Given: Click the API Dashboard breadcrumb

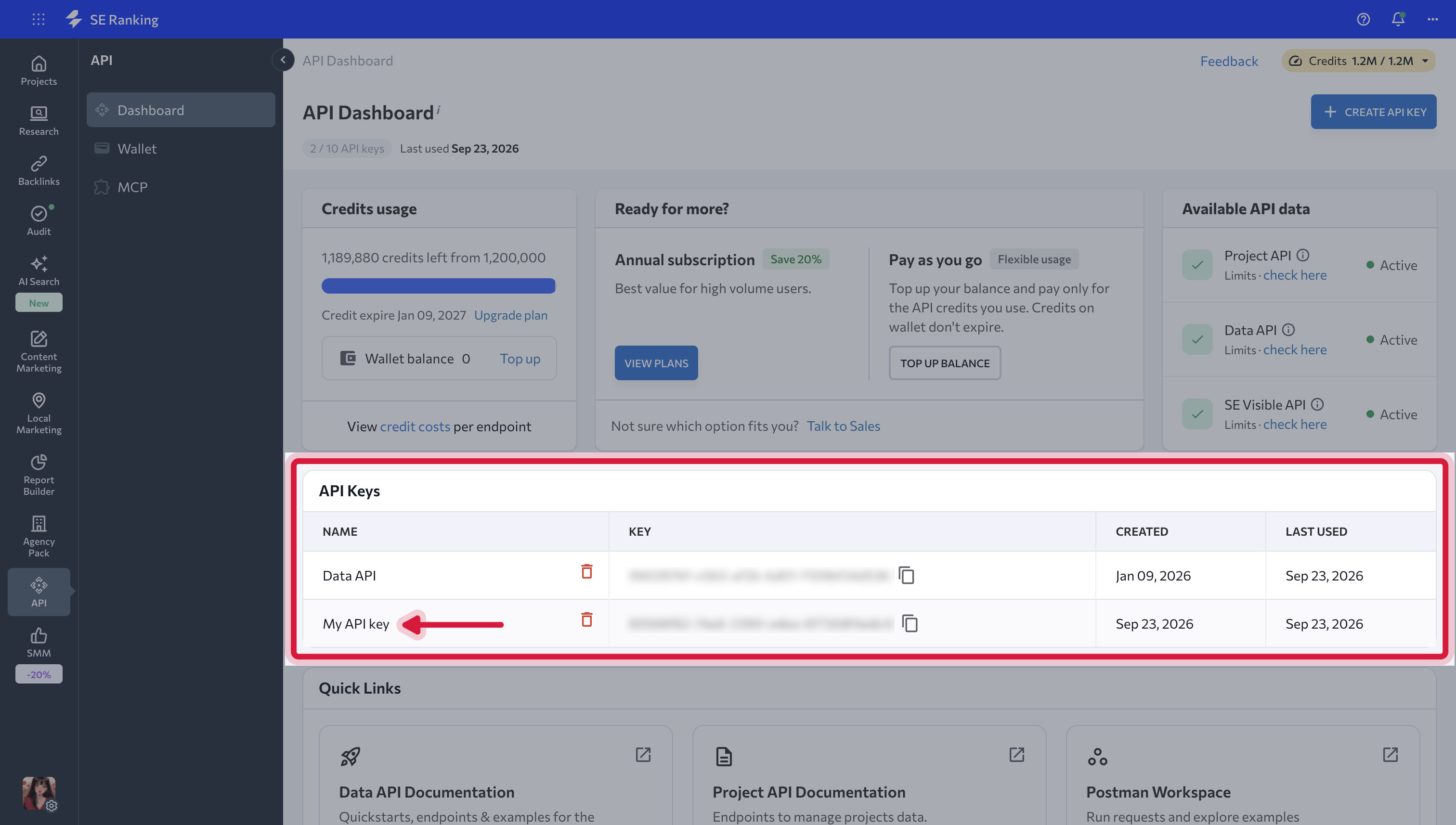Looking at the screenshot, I should pyautogui.click(x=348, y=61).
